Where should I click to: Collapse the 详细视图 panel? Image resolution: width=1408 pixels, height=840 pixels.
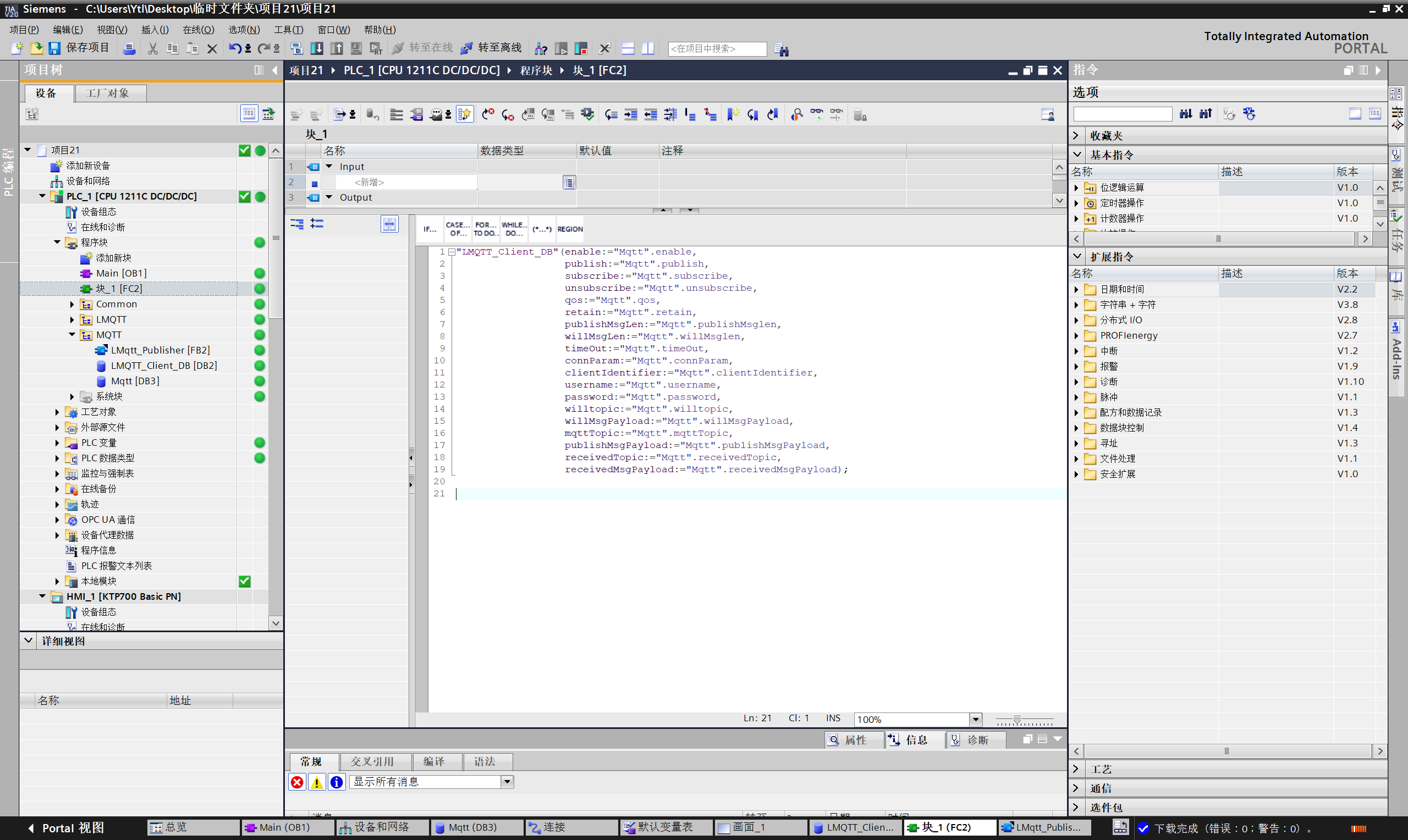point(28,641)
